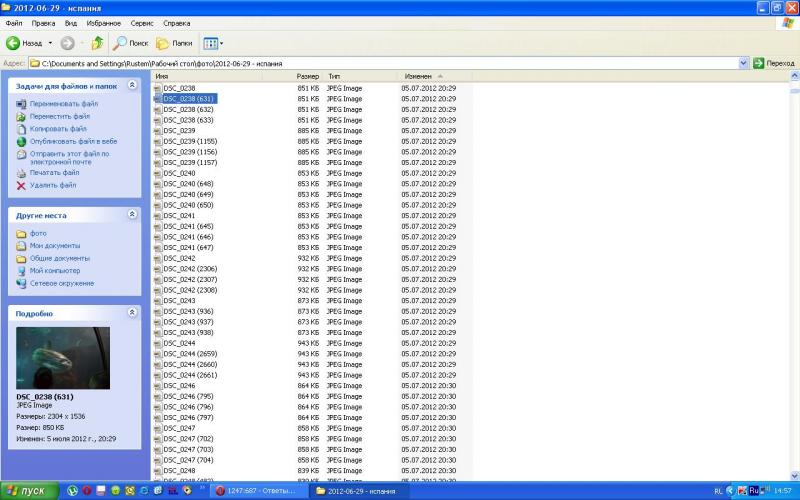Viewport: 800px width, 500px height.
Task: Click the Сетевое окружение icon in sidebar
Action: point(21,283)
